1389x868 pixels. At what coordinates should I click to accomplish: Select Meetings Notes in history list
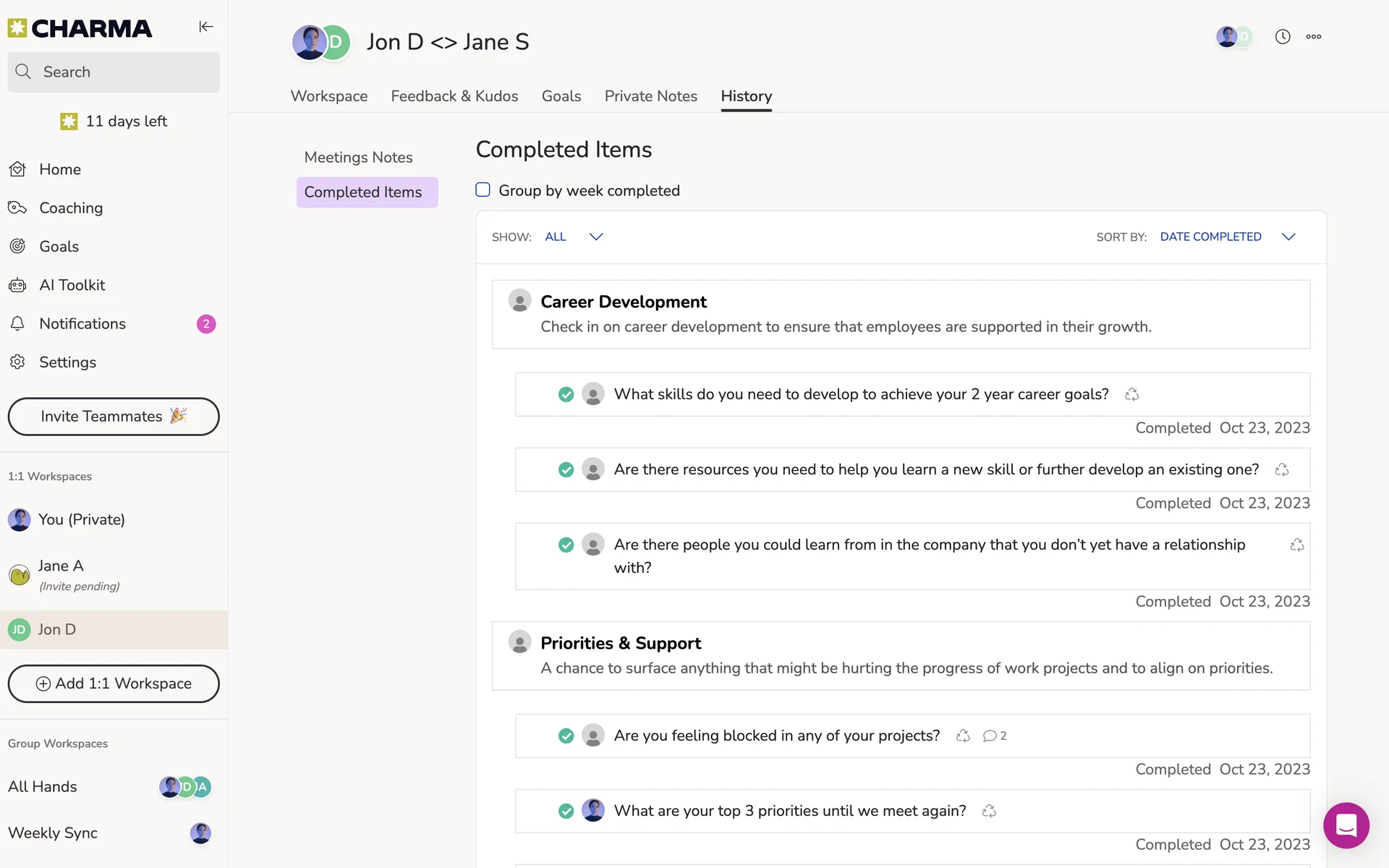coord(358,158)
